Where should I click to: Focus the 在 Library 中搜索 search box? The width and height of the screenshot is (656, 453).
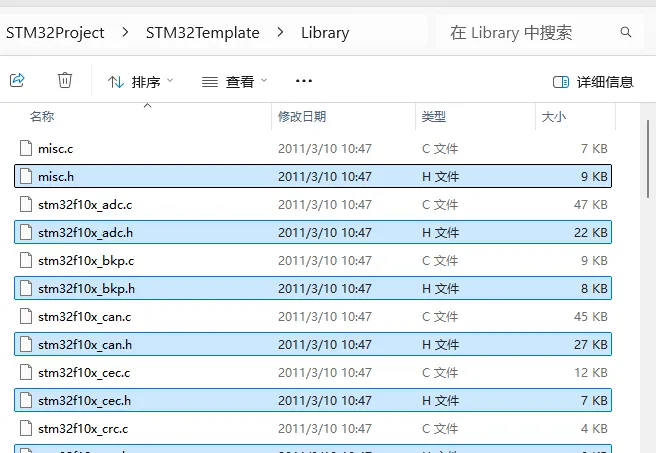point(540,32)
